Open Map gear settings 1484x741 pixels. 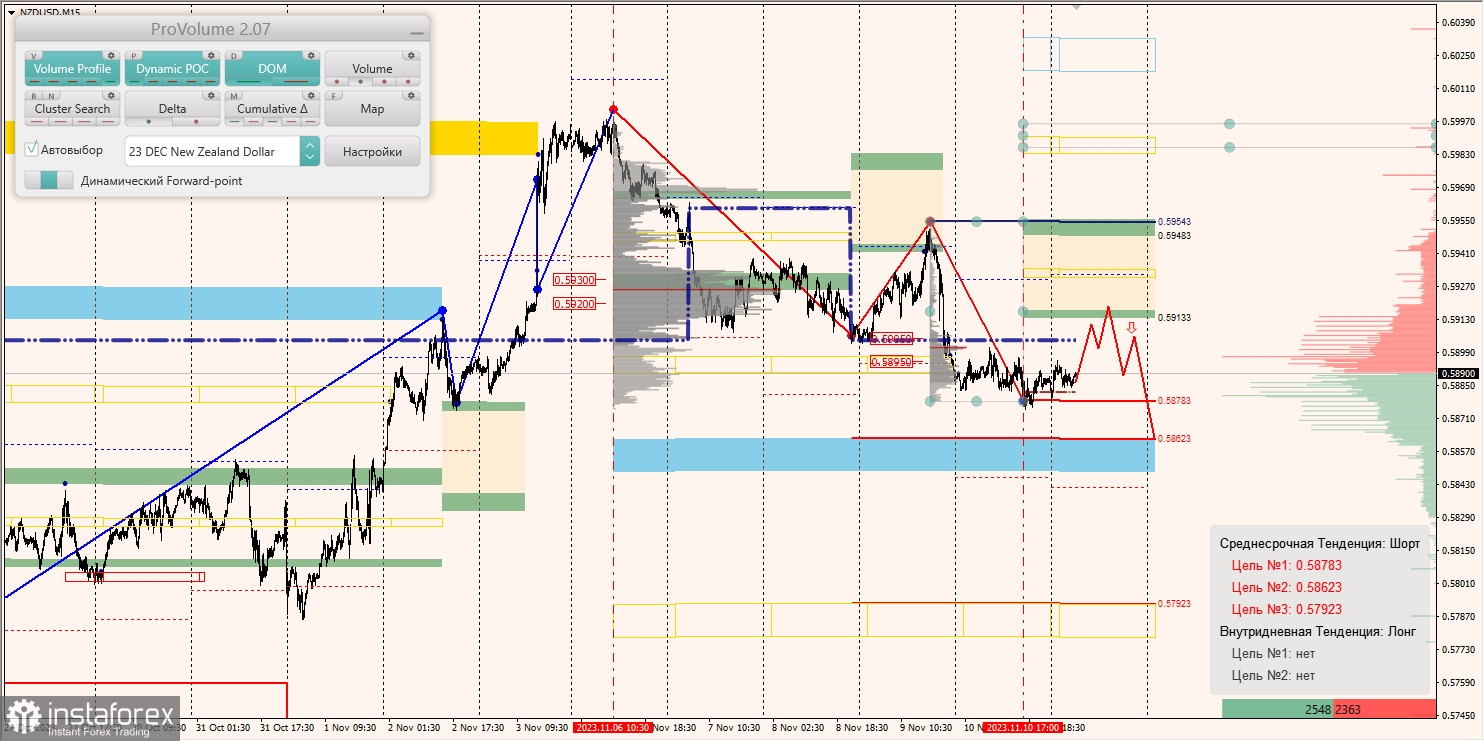point(411,95)
